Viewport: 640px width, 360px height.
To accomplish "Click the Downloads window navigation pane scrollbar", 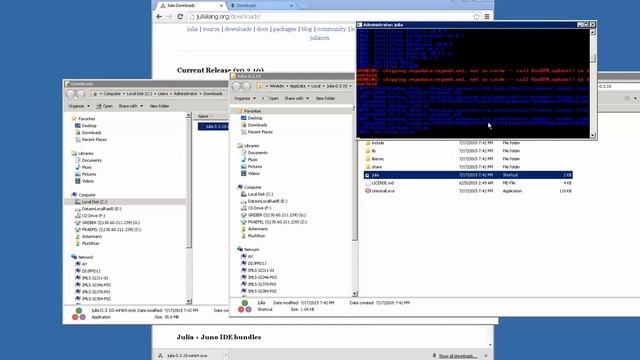I will [189, 208].
